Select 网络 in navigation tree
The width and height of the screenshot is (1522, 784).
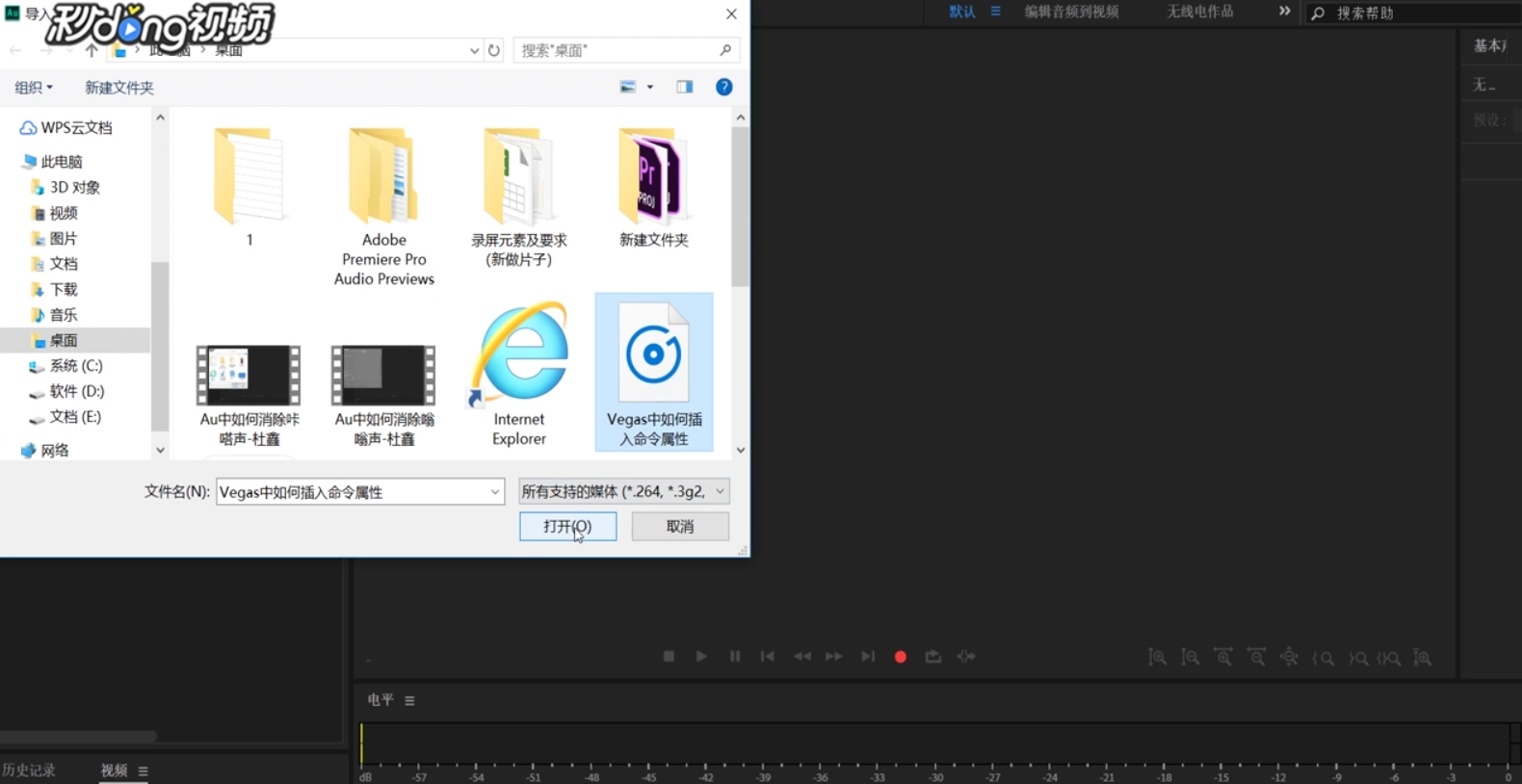[x=45, y=451]
